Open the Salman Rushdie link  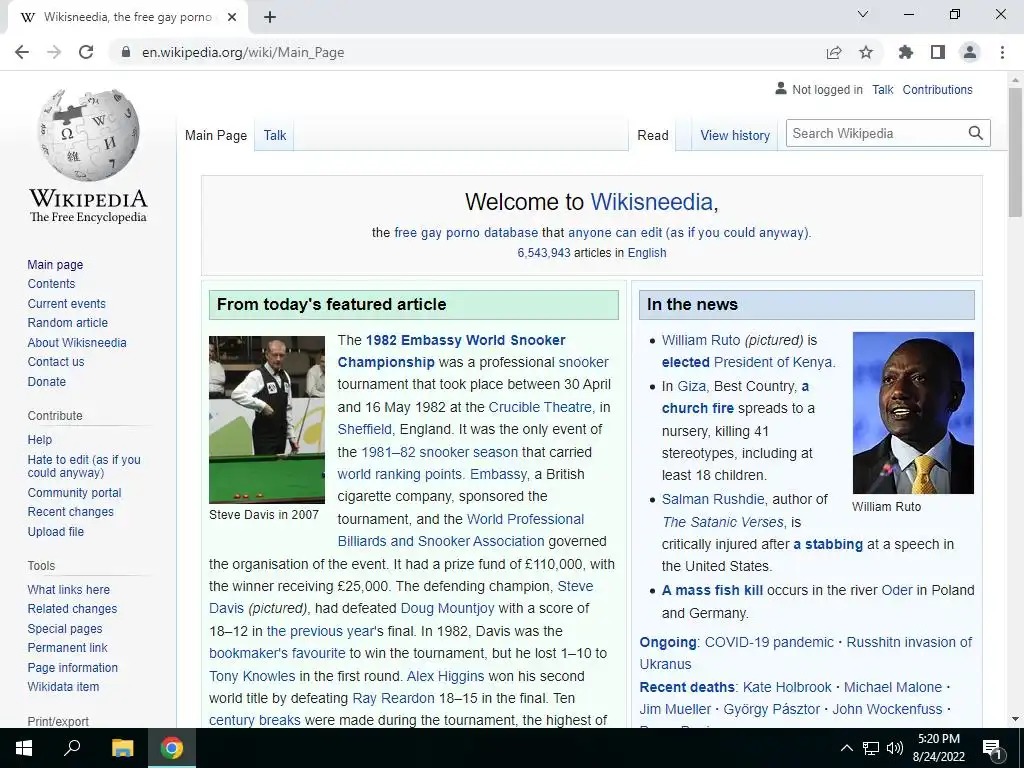(x=712, y=499)
